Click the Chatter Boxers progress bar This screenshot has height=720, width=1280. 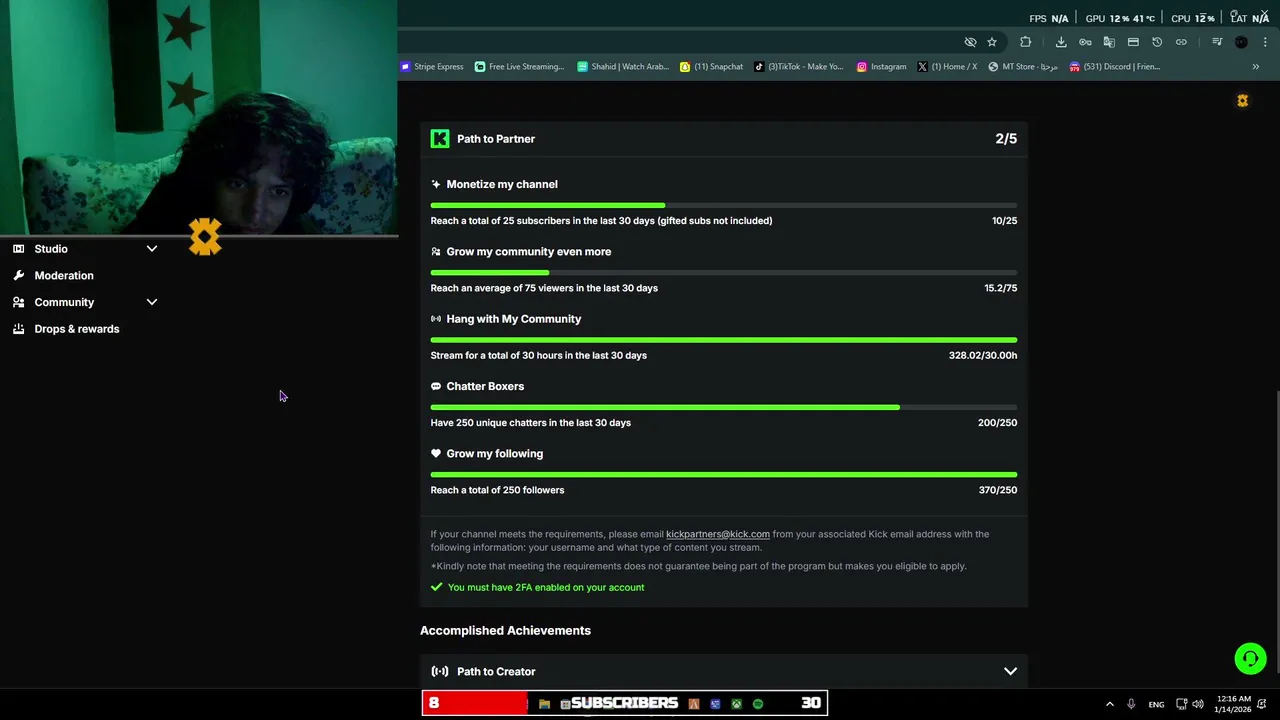(724, 407)
